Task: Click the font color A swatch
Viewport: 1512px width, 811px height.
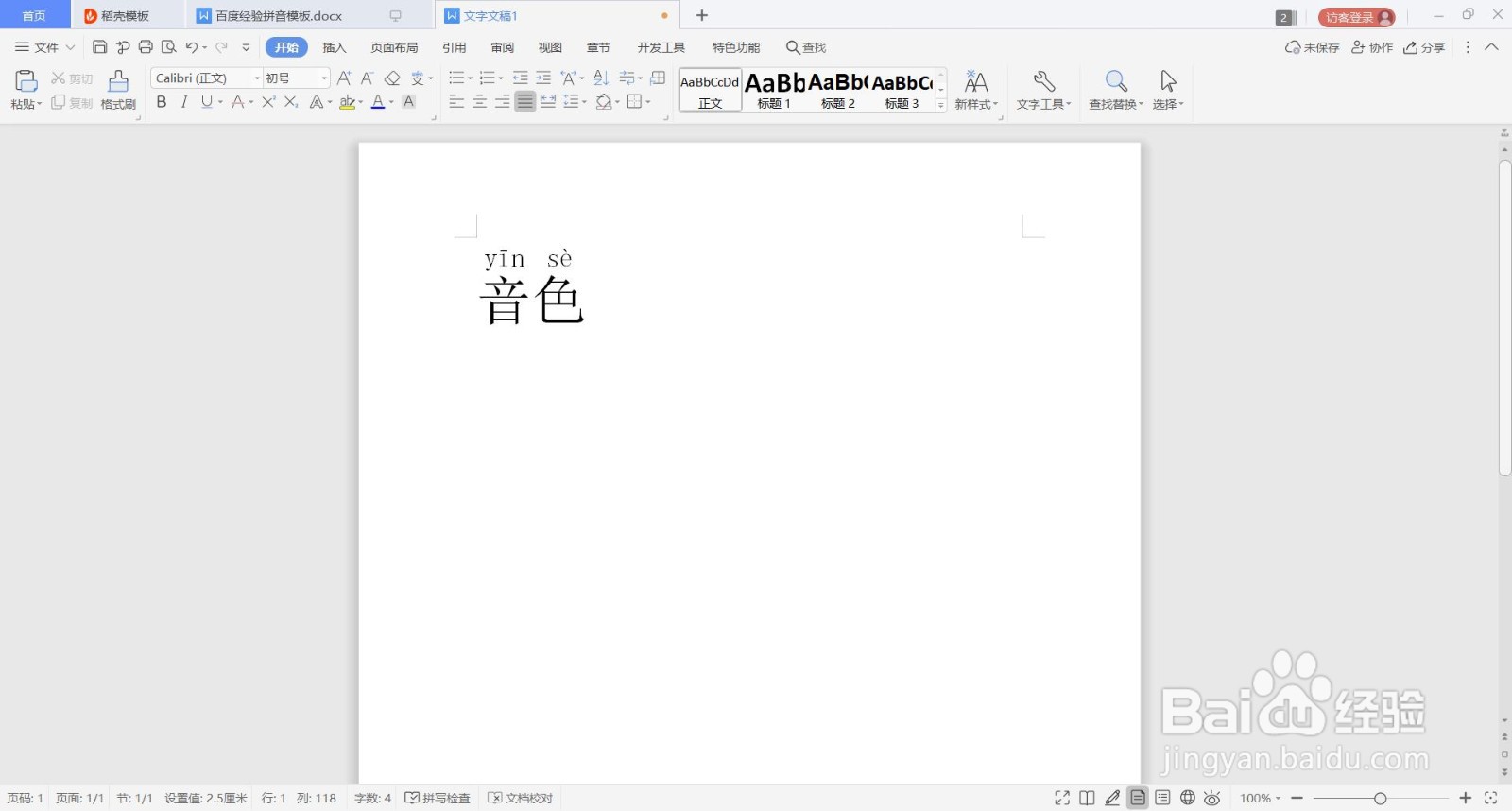Action: [x=378, y=102]
